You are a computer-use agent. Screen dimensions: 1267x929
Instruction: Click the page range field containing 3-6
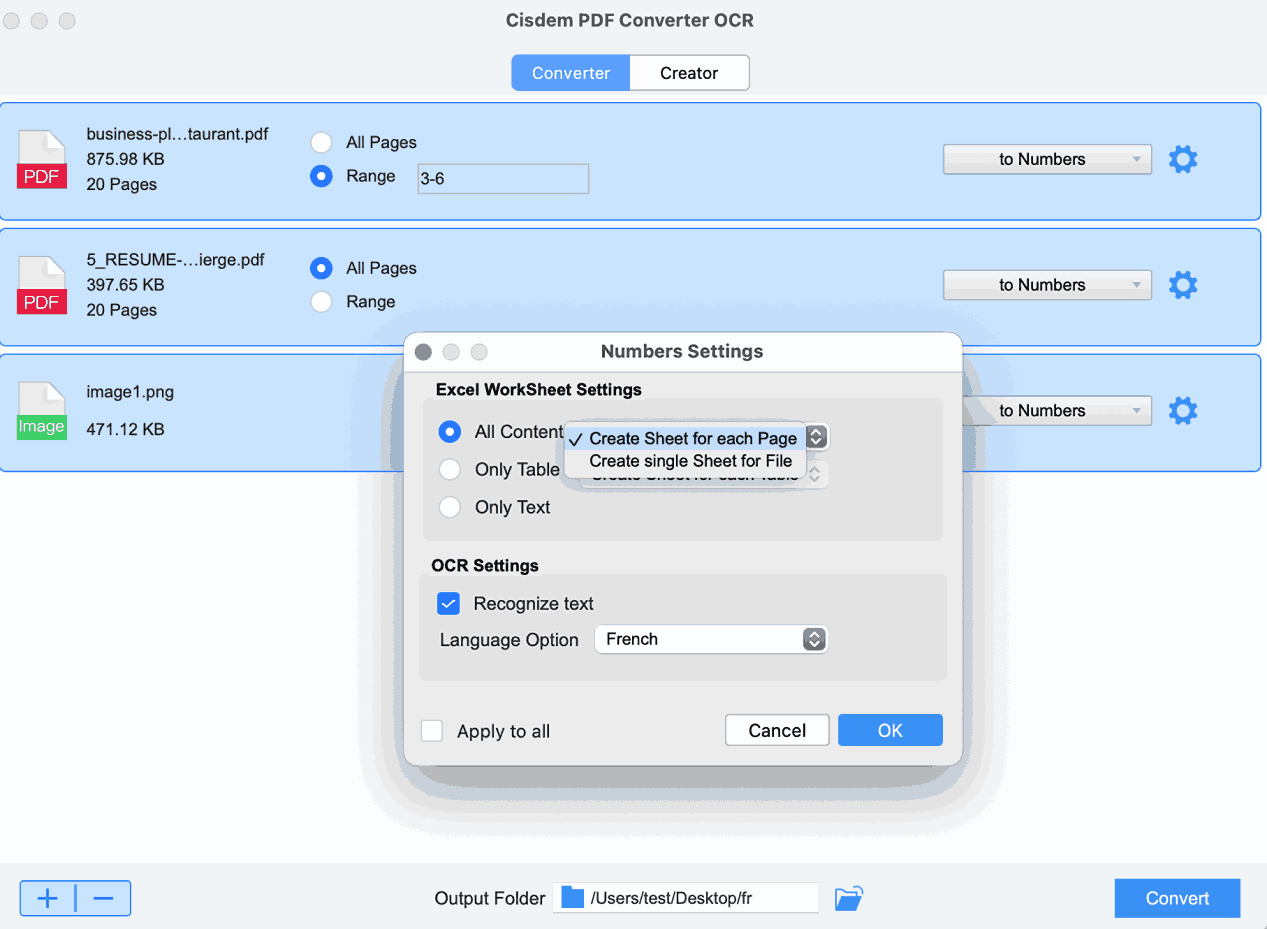[503, 179]
